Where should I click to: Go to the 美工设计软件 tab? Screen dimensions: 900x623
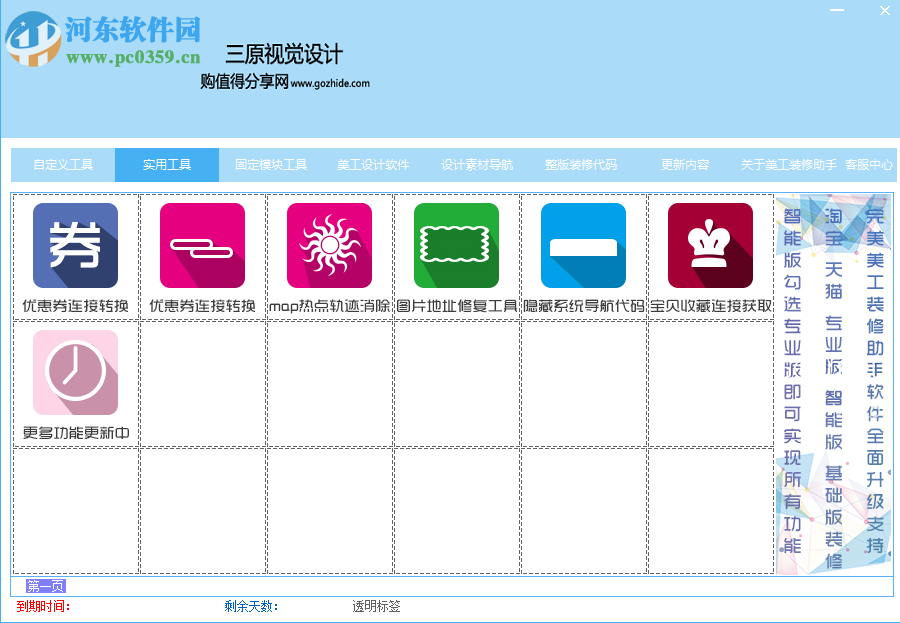click(x=373, y=165)
